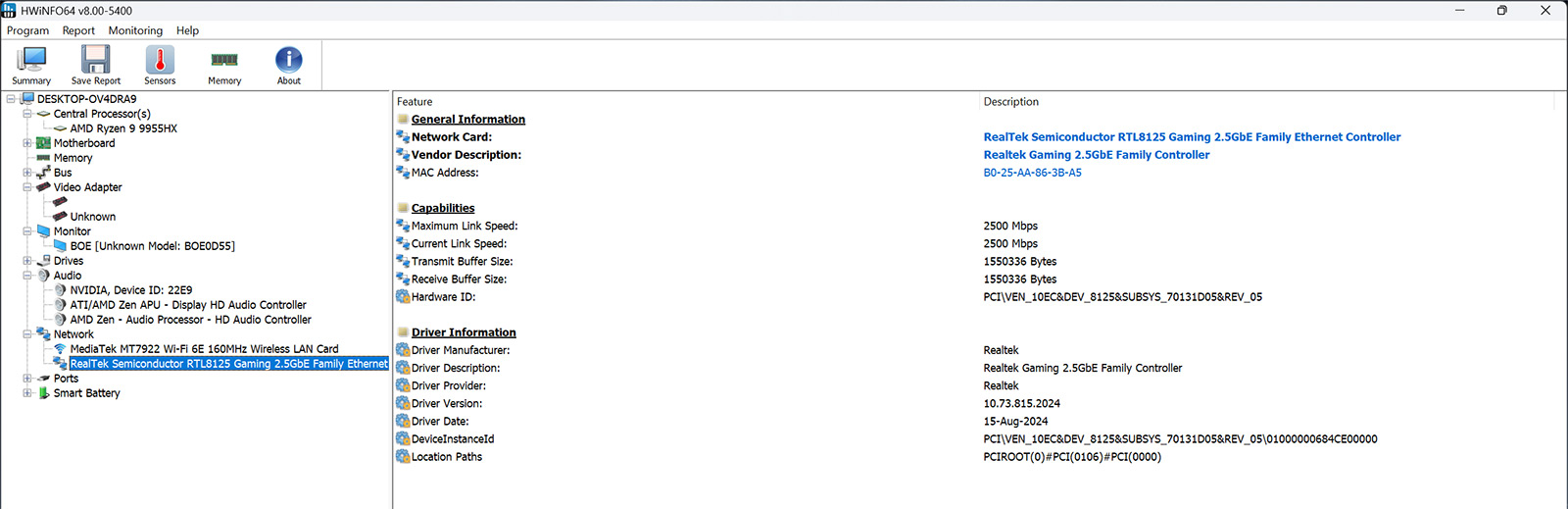Open the Help menu

click(187, 30)
